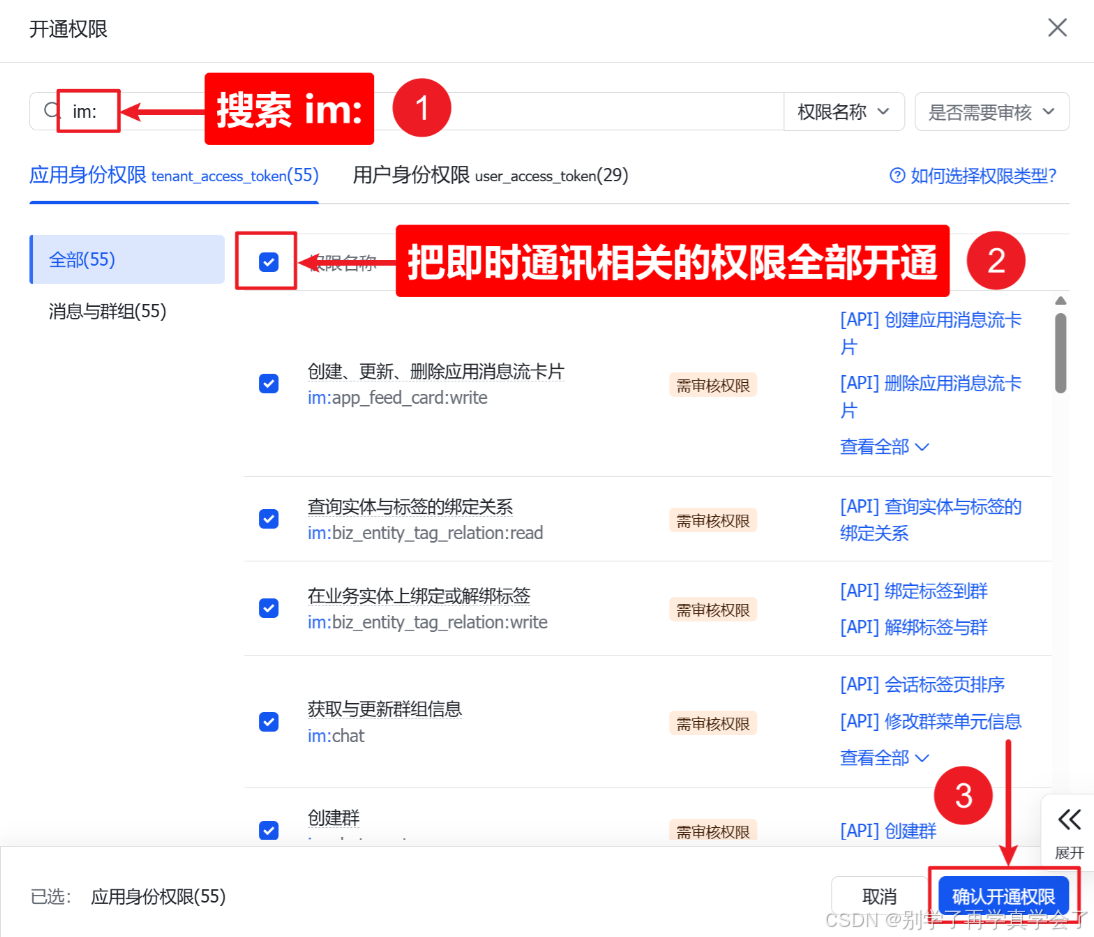Screen dimensions: 1094x937
Task: Click the search input containing im:
Action: [88, 110]
